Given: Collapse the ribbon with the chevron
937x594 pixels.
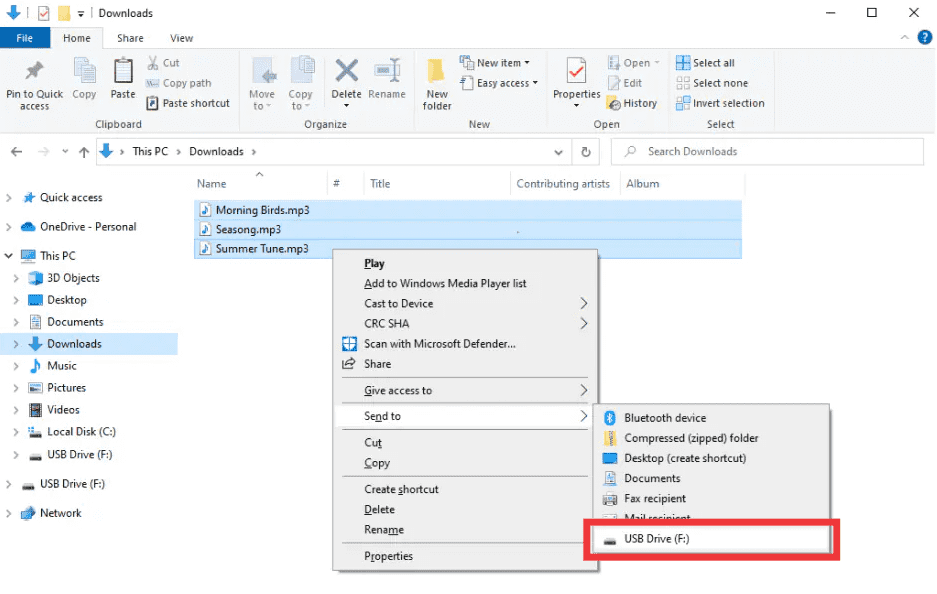Looking at the screenshot, I should point(905,38).
